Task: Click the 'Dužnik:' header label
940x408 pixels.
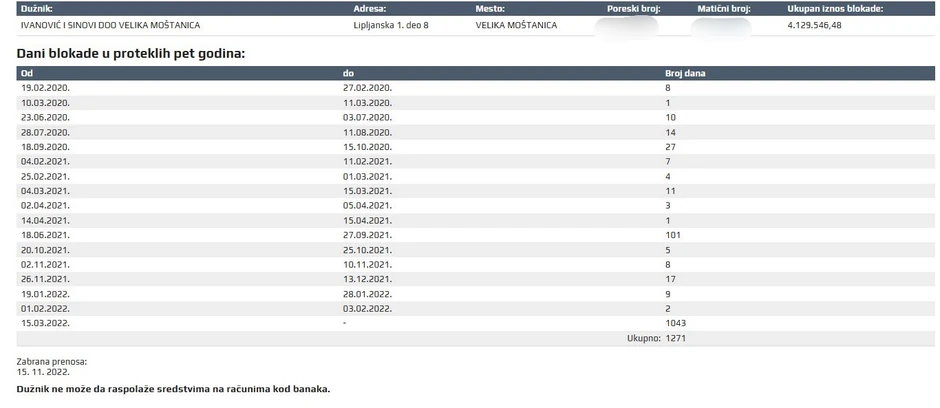Action: tap(36, 8)
